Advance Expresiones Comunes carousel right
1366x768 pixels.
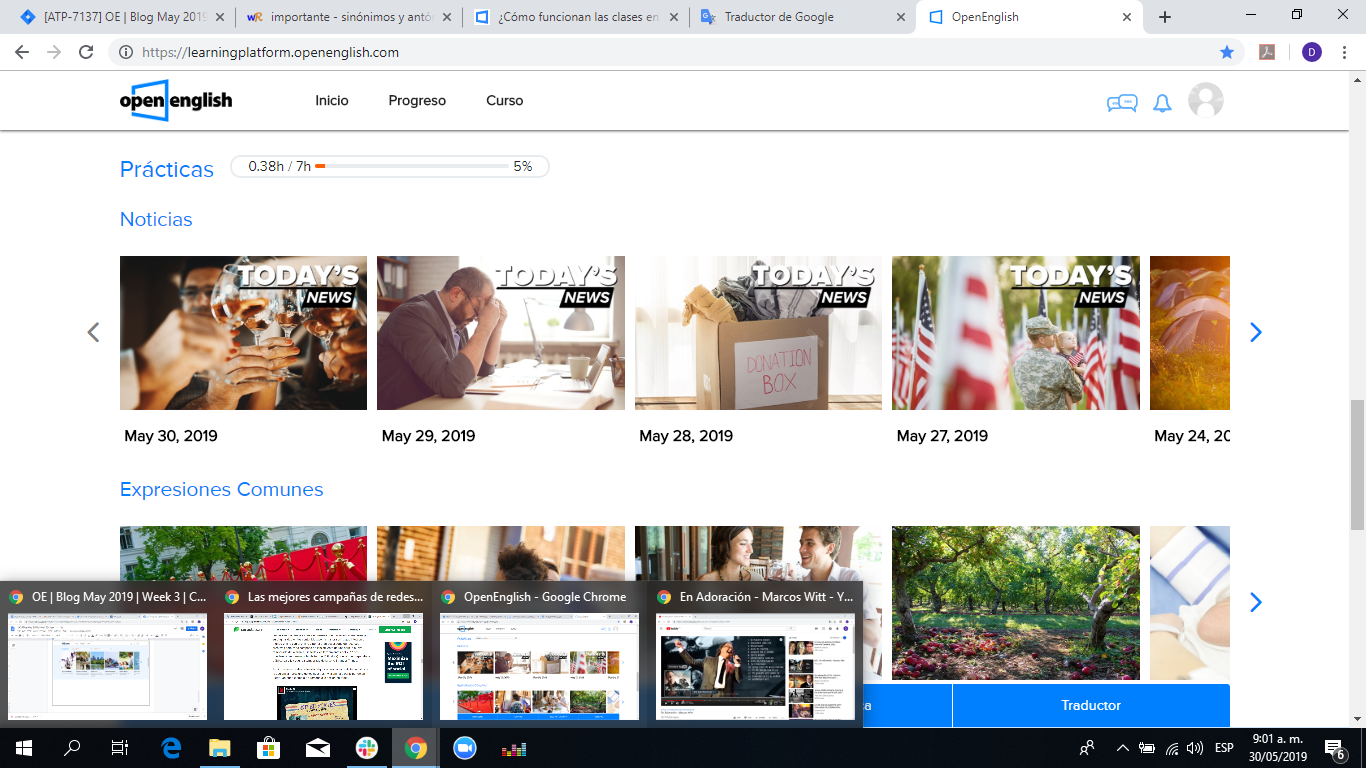[x=1256, y=602]
